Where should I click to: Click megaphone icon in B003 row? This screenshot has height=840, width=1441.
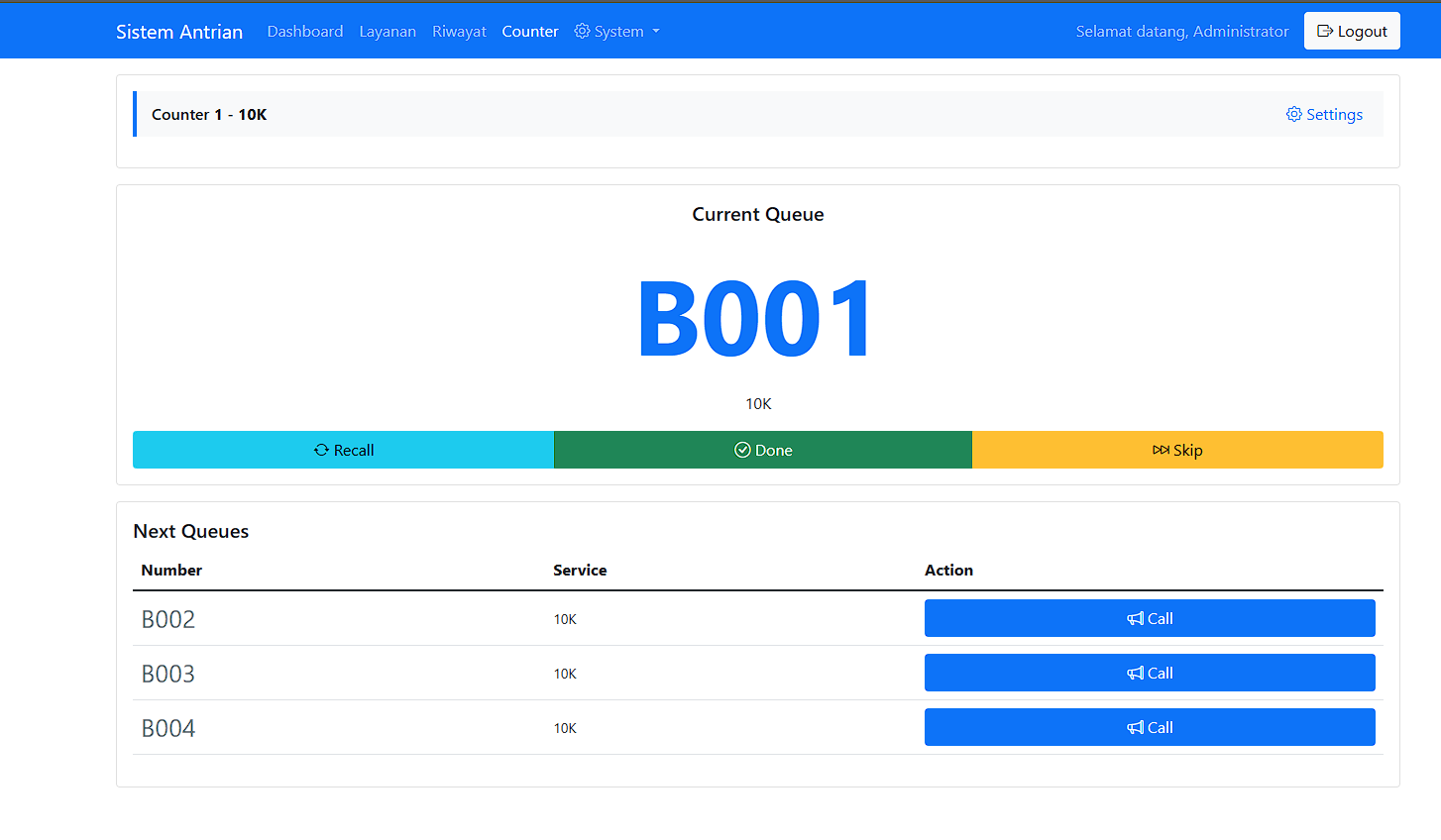click(1135, 673)
